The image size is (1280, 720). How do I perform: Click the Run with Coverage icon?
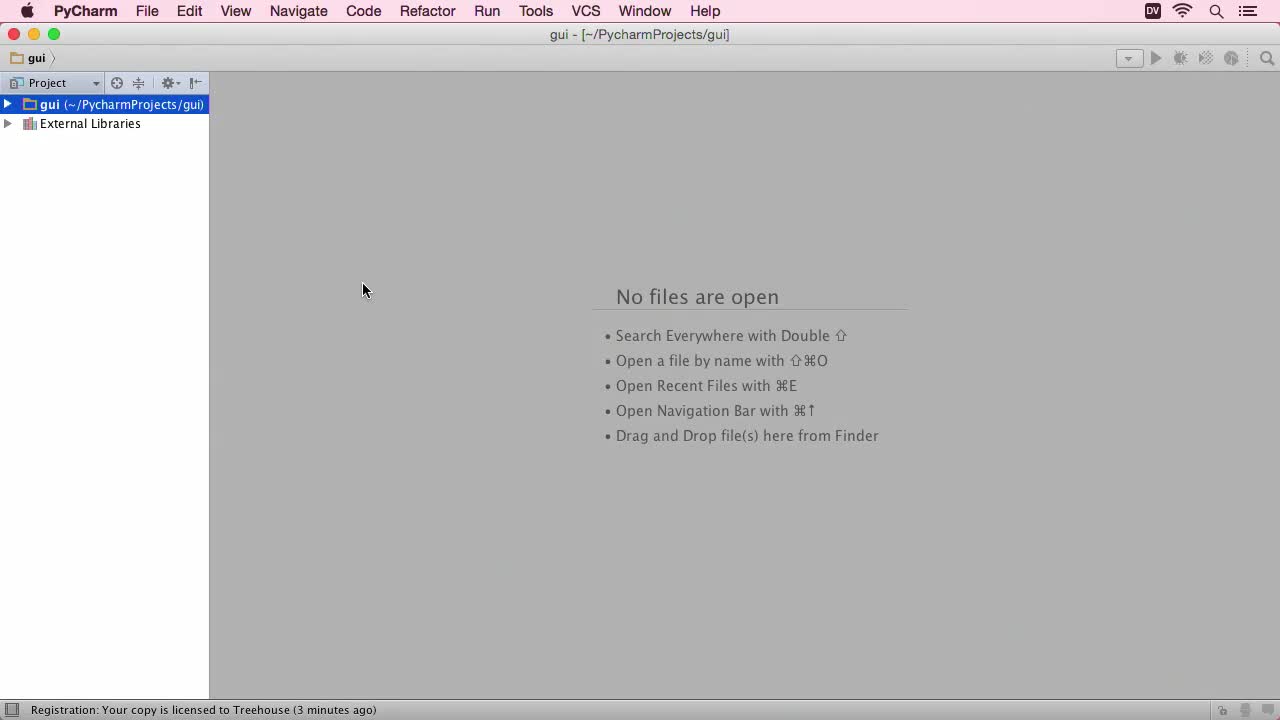click(1206, 58)
